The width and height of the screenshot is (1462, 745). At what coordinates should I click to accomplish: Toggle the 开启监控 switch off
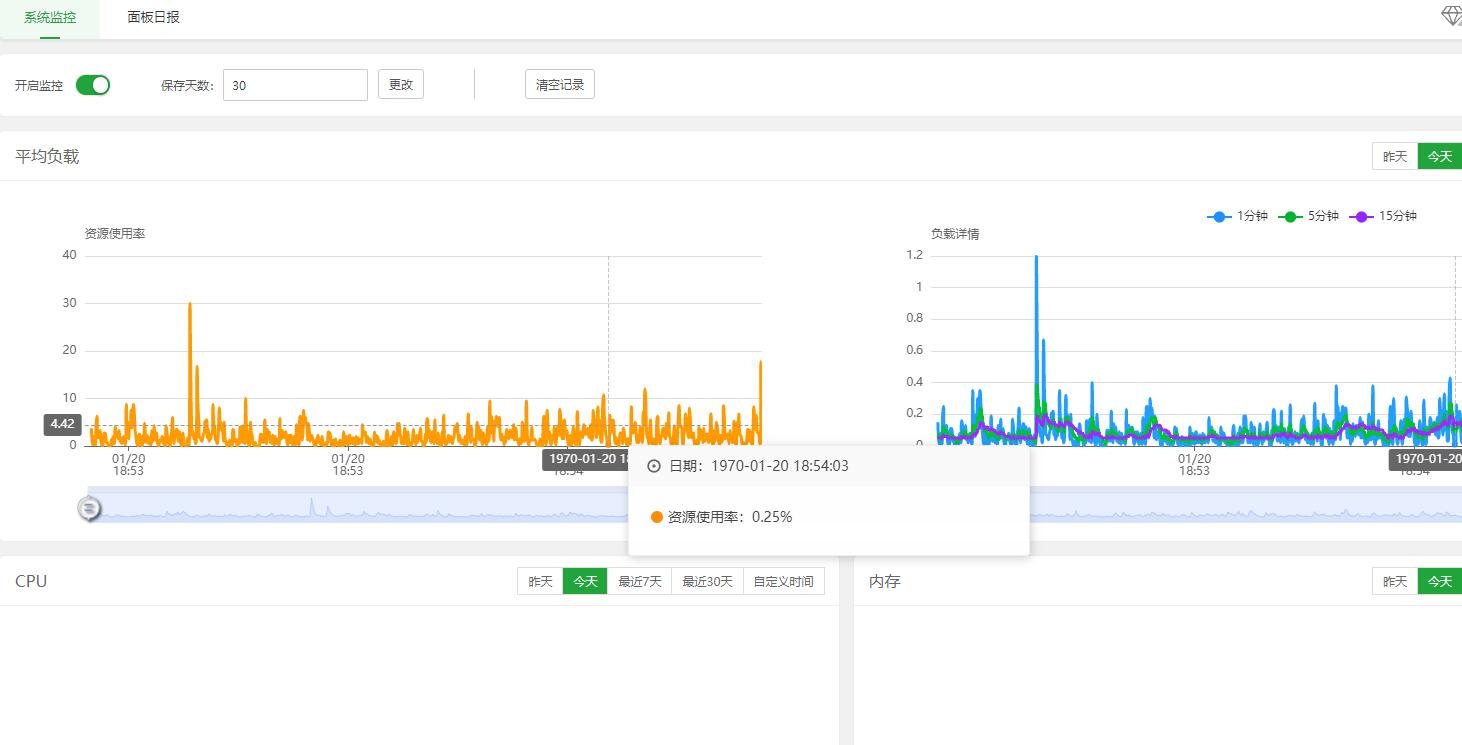coord(93,85)
